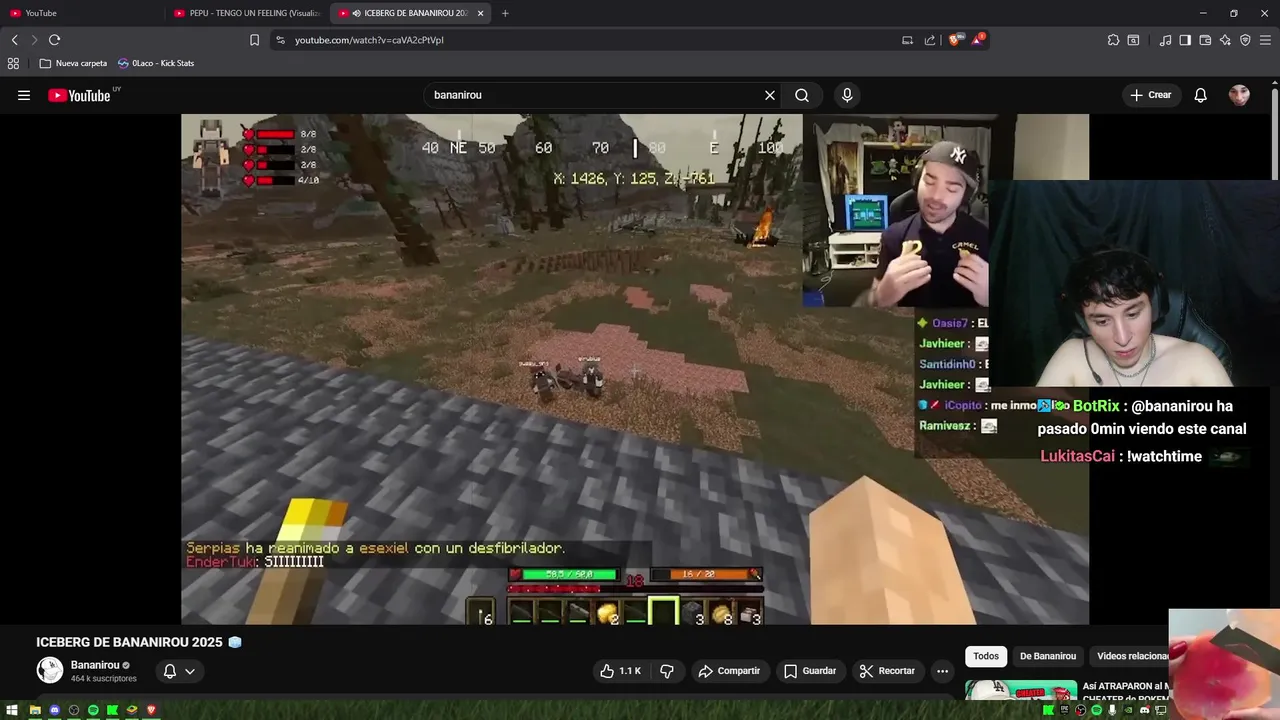1280x720 pixels.
Task: Open Spotify from the taskbar
Action: 93,710
